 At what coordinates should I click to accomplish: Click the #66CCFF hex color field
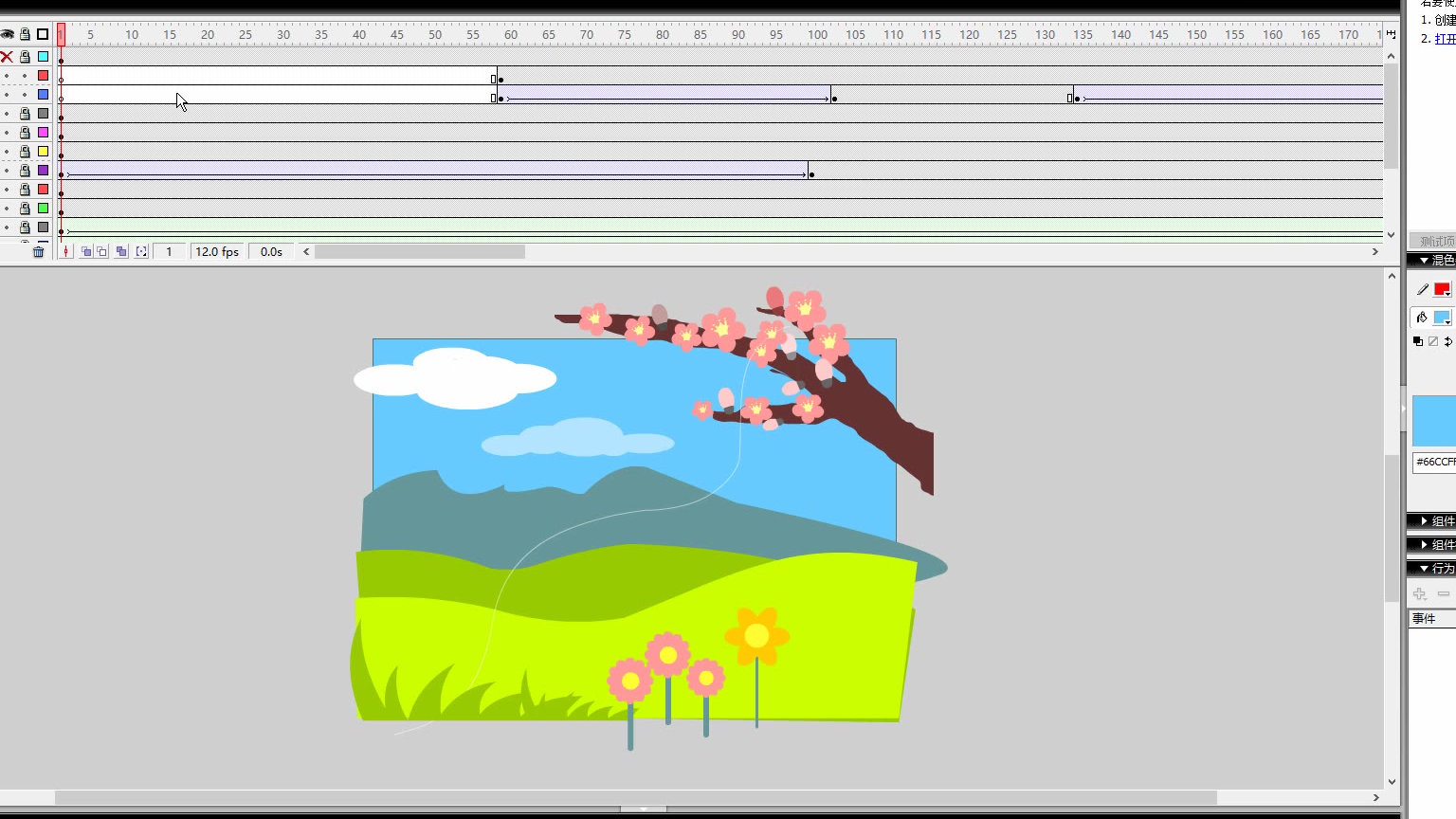(x=1434, y=462)
